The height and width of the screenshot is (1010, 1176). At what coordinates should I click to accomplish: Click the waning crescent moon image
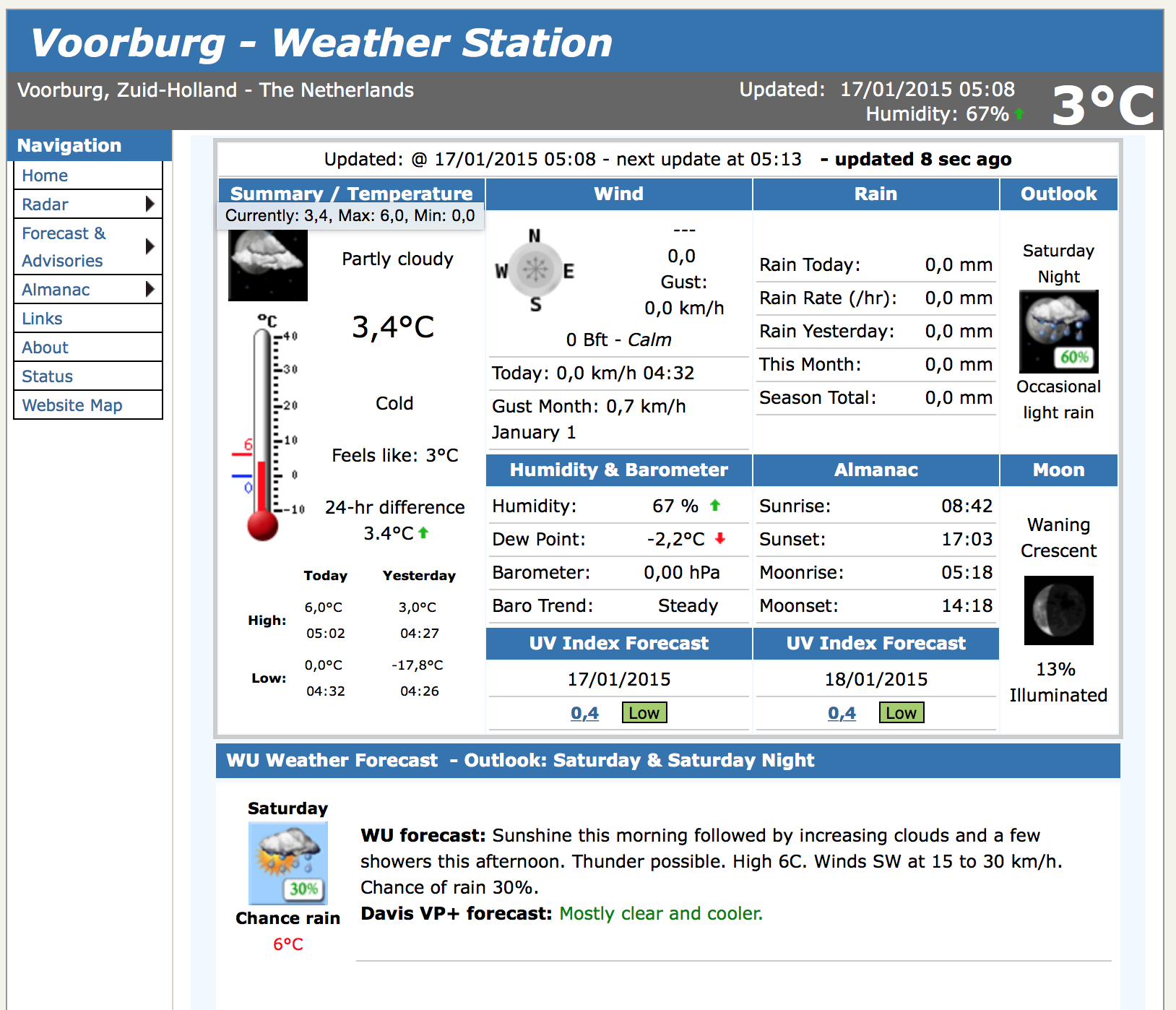(x=1058, y=610)
